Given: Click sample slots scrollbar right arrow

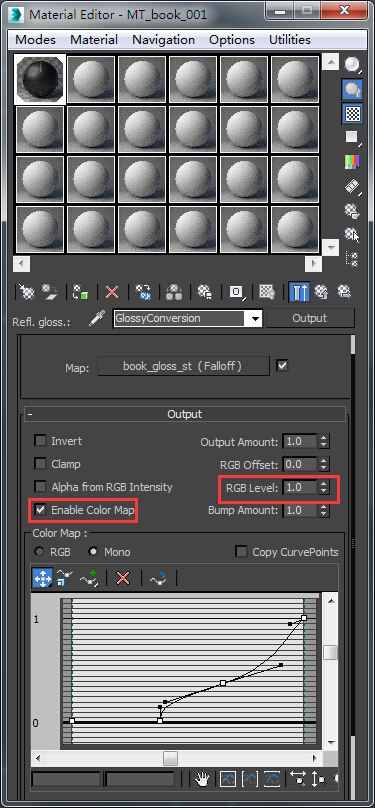Looking at the screenshot, I should tap(313, 264).
